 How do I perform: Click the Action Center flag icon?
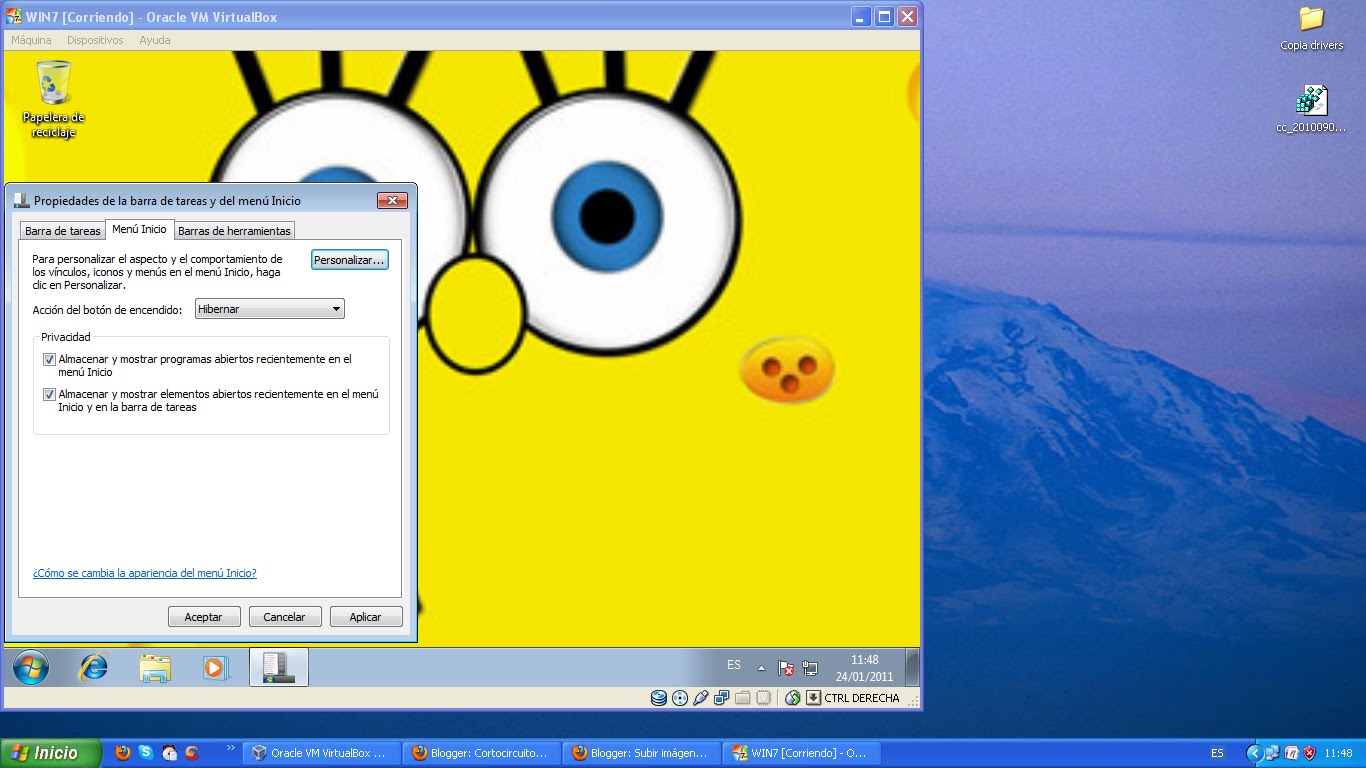786,668
